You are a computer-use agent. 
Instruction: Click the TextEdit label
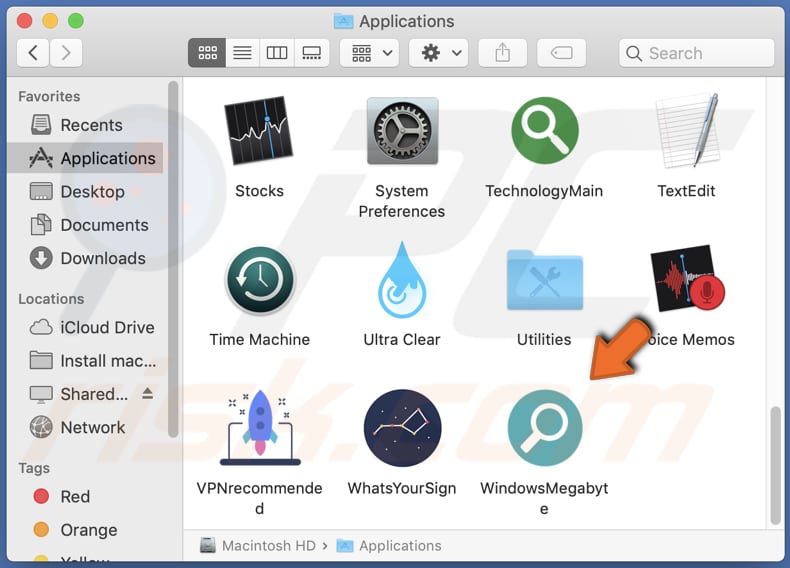tap(686, 191)
